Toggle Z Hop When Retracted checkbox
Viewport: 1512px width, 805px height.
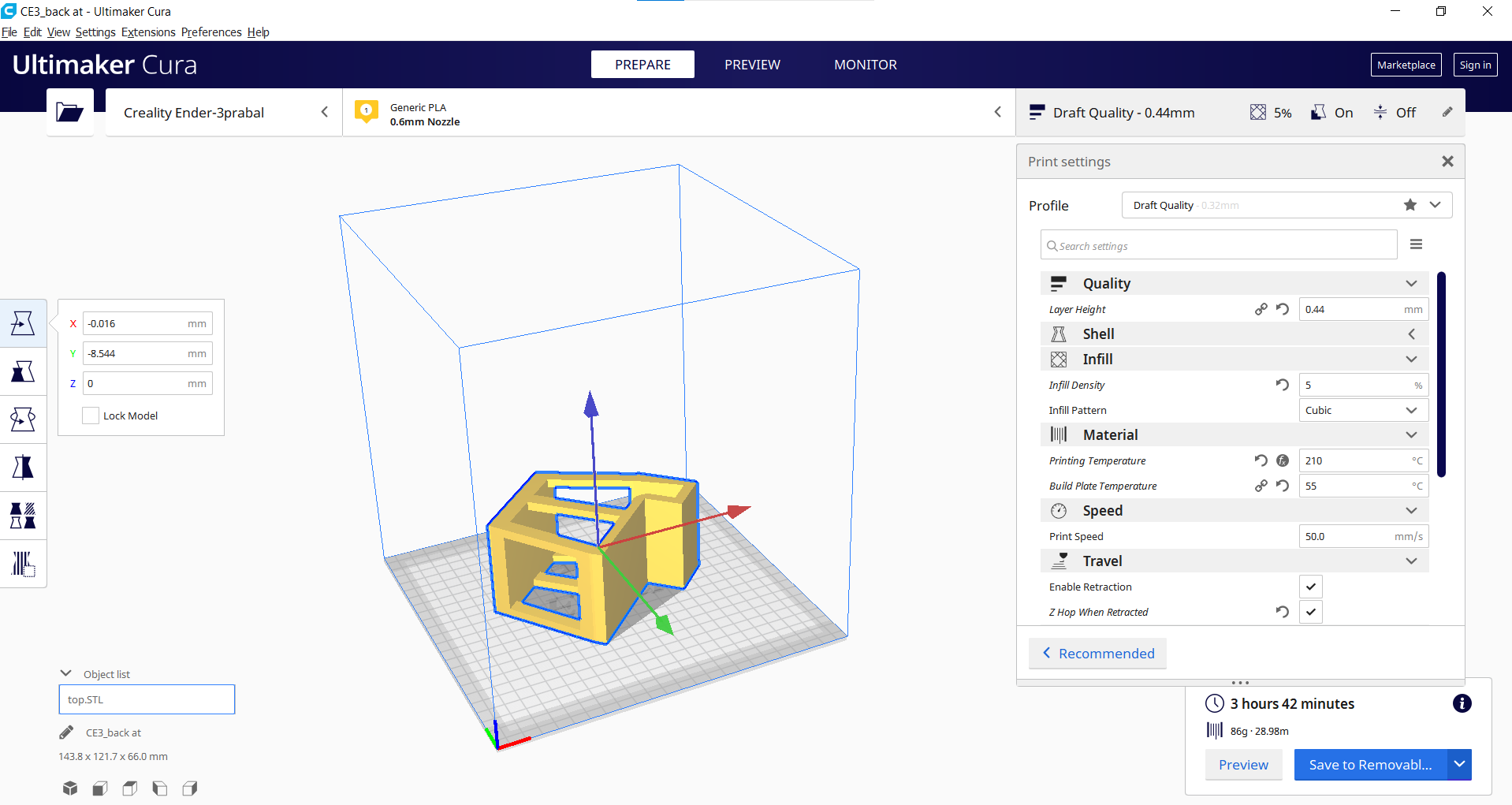[1311, 612]
